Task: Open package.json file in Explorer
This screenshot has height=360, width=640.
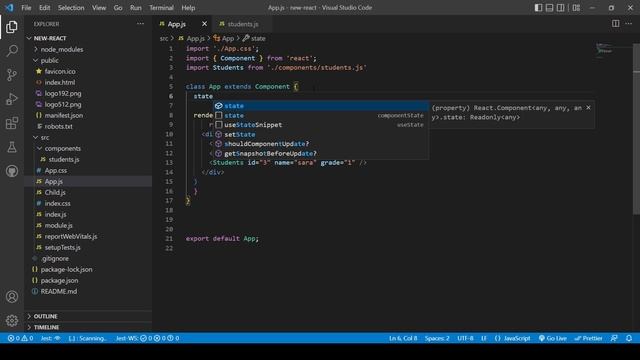Action: pyautogui.click(x=88, y=281)
